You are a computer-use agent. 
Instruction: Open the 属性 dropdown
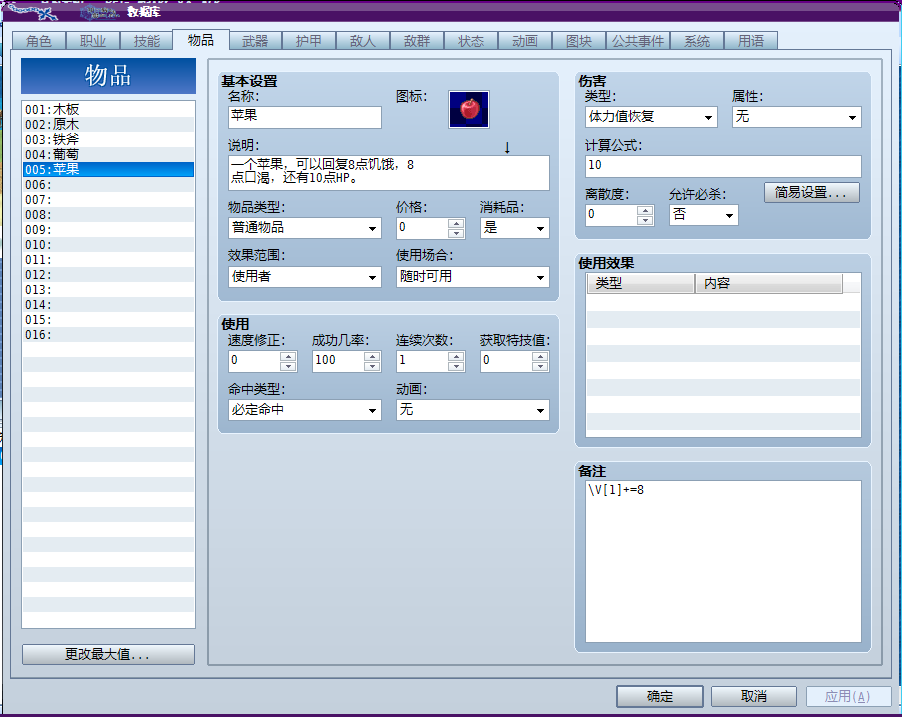click(x=796, y=117)
